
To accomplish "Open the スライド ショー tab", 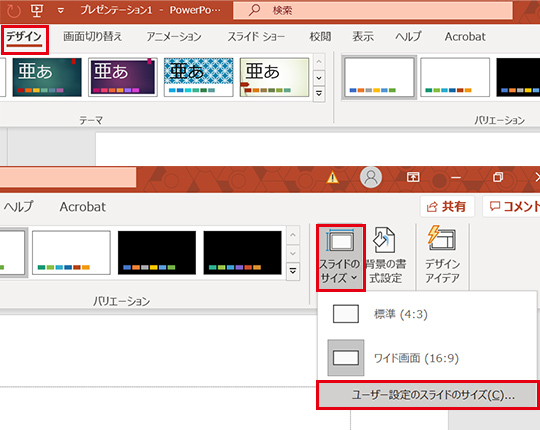I will pos(256,36).
